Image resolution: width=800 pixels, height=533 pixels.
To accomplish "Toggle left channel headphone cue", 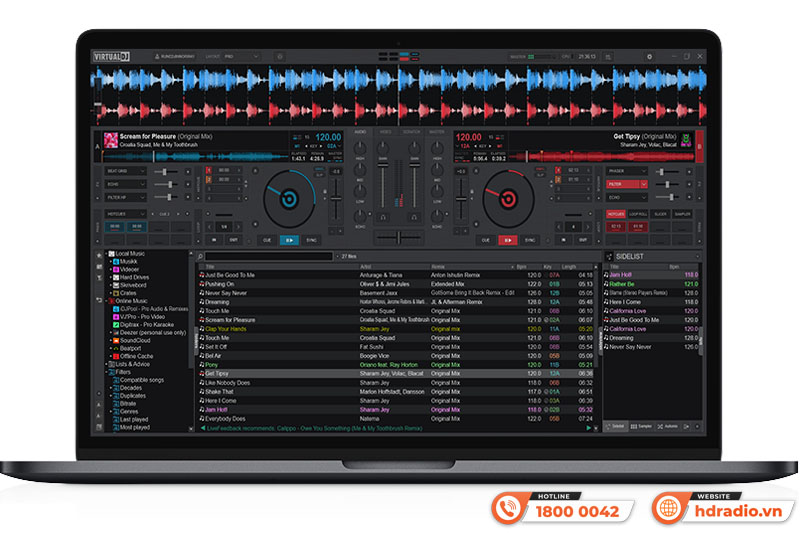I will click(x=383, y=217).
